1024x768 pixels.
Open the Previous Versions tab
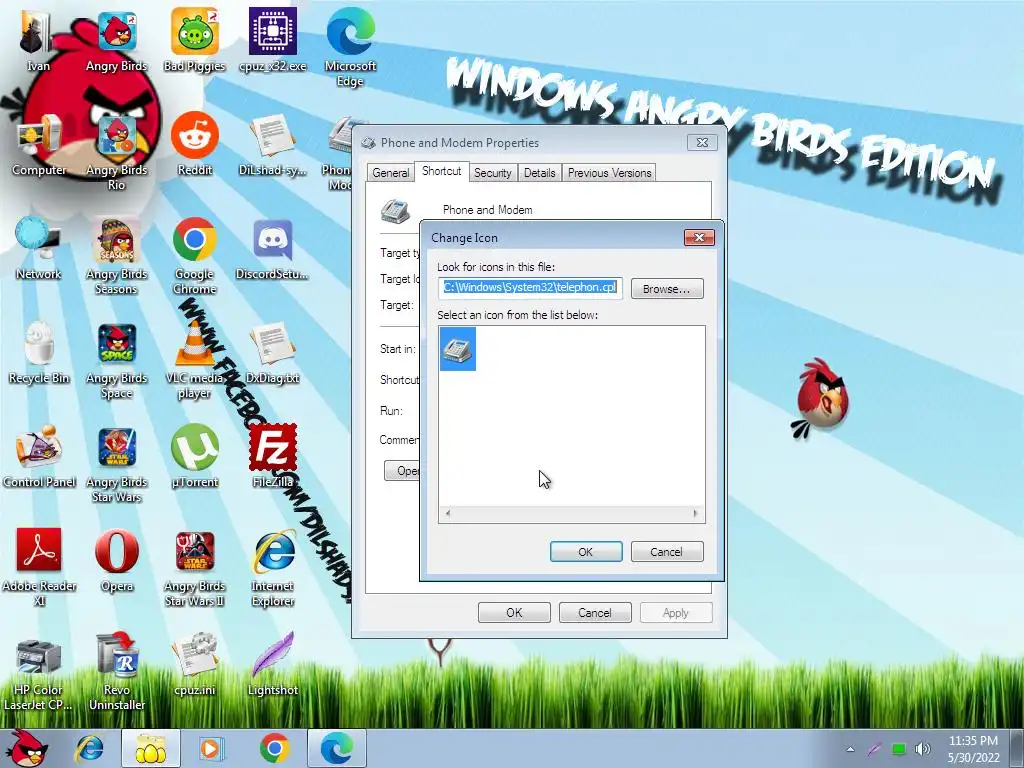pyautogui.click(x=609, y=172)
